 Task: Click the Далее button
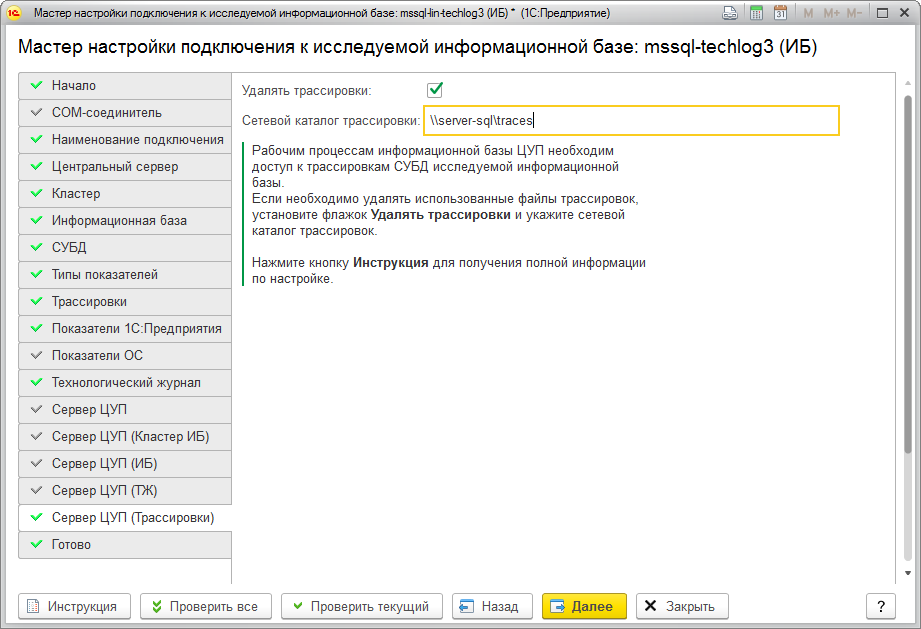click(x=584, y=606)
